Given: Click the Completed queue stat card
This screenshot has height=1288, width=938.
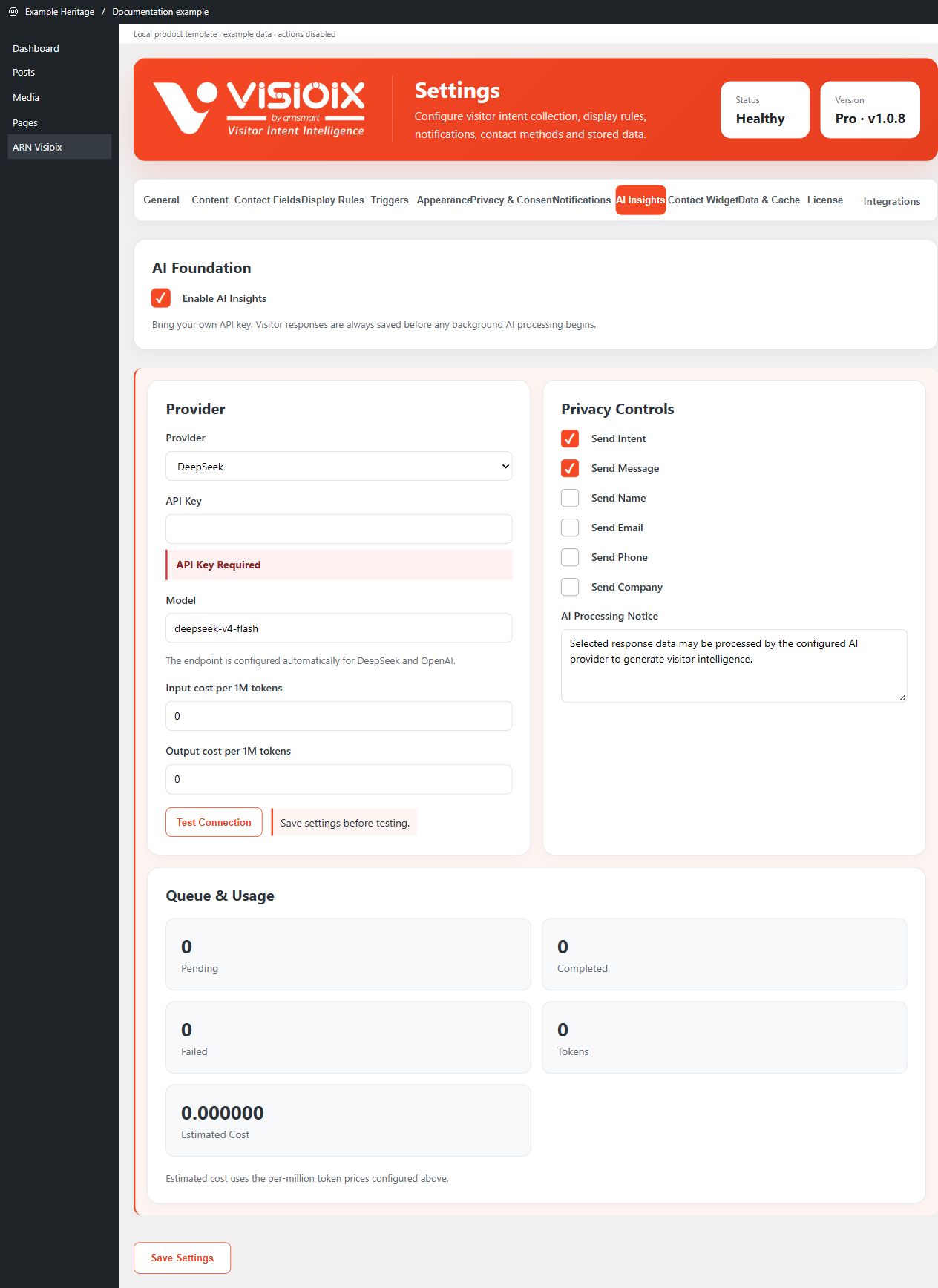Looking at the screenshot, I should click(x=724, y=954).
